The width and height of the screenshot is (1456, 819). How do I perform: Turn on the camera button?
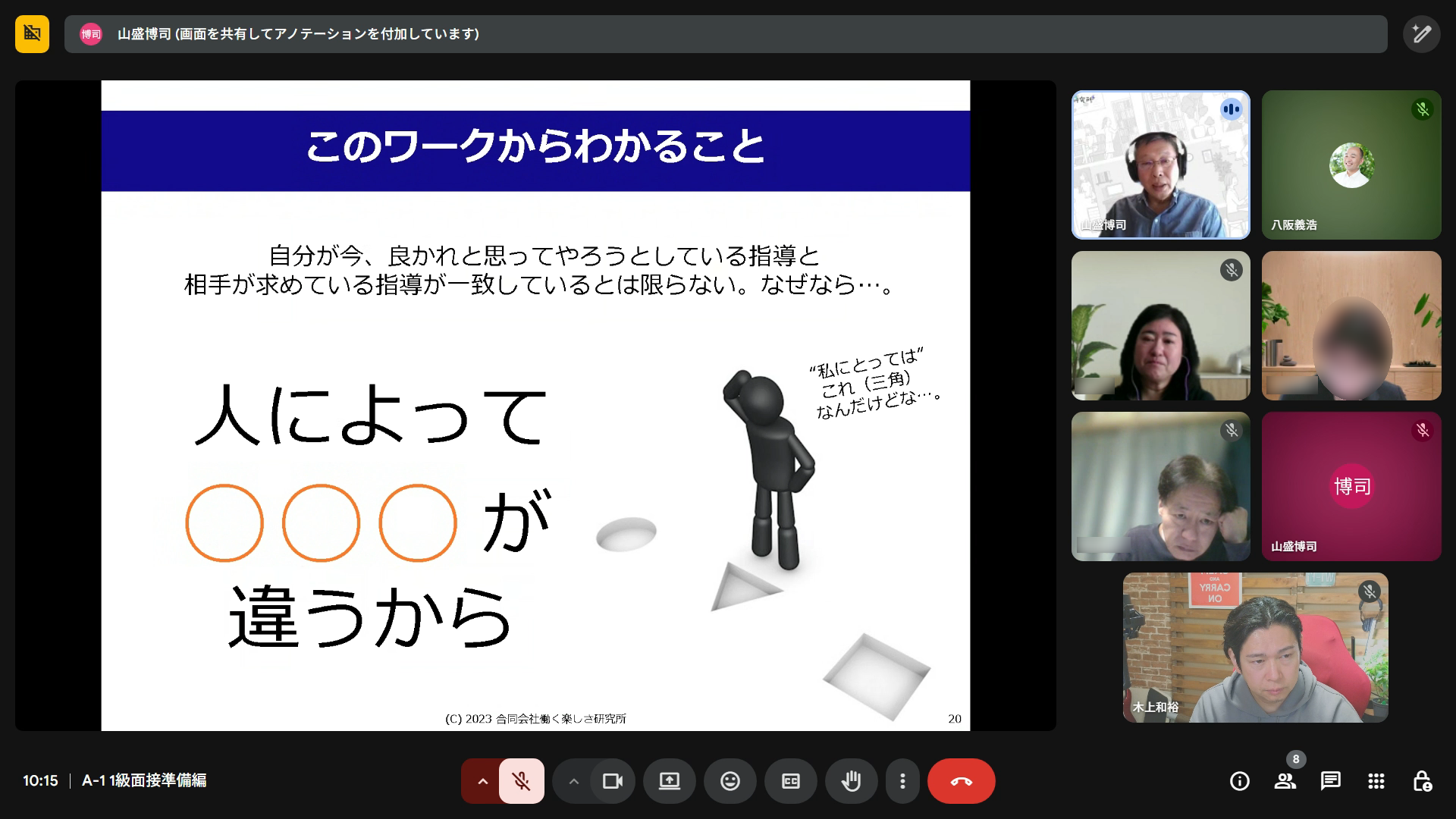612,780
